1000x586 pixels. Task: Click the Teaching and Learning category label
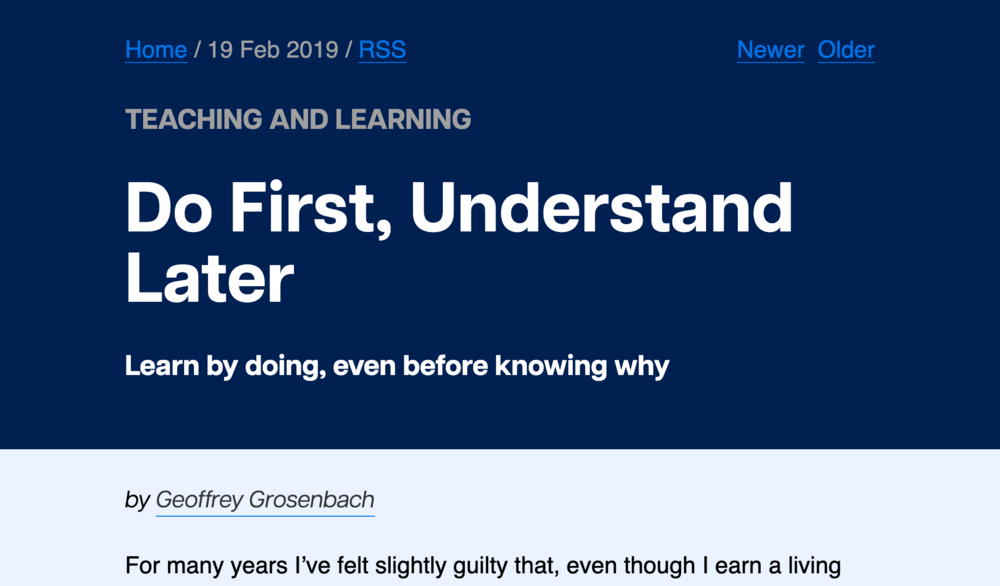click(x=299, y=119)
